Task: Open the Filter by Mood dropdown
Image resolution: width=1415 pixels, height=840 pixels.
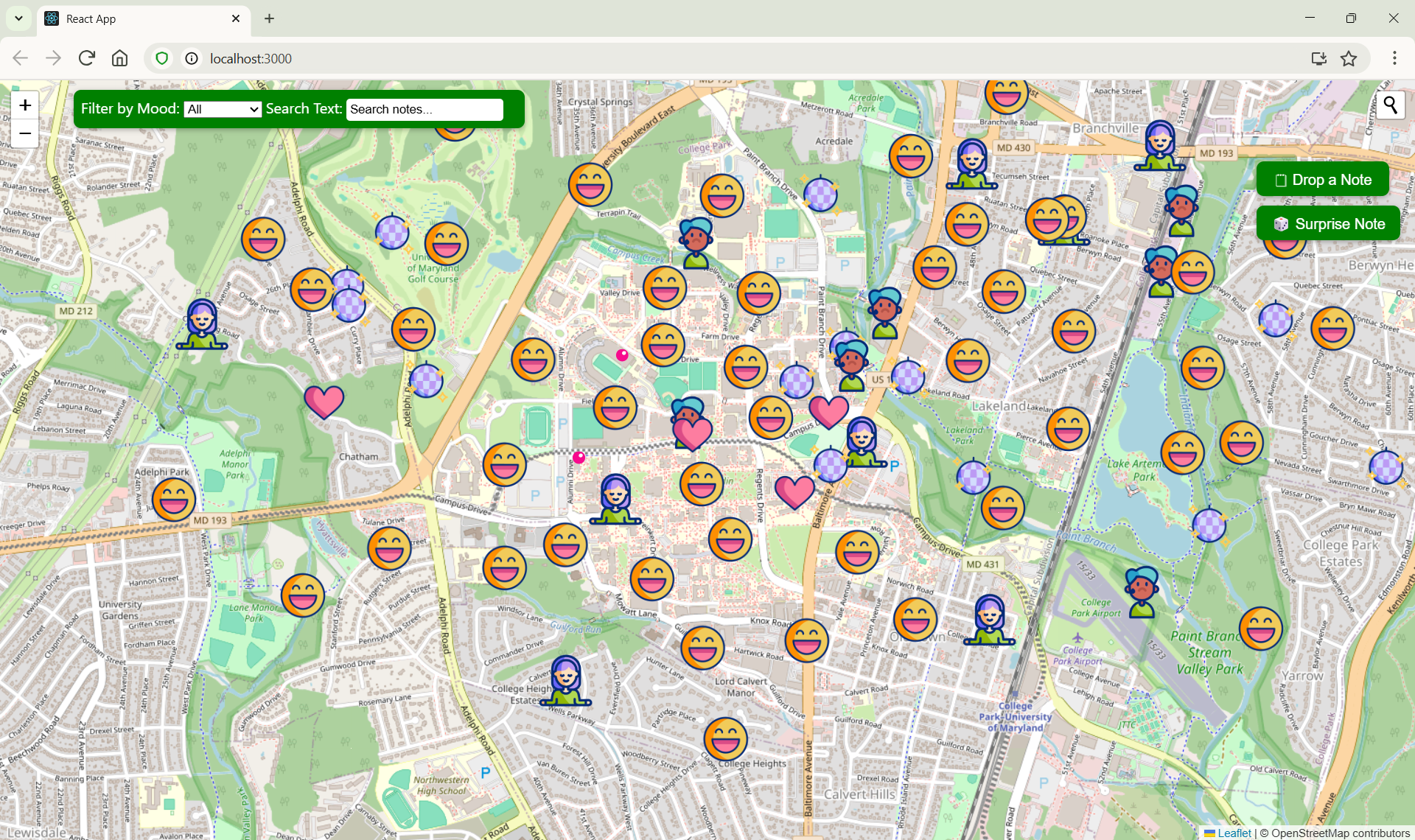Action: point(223,109)
